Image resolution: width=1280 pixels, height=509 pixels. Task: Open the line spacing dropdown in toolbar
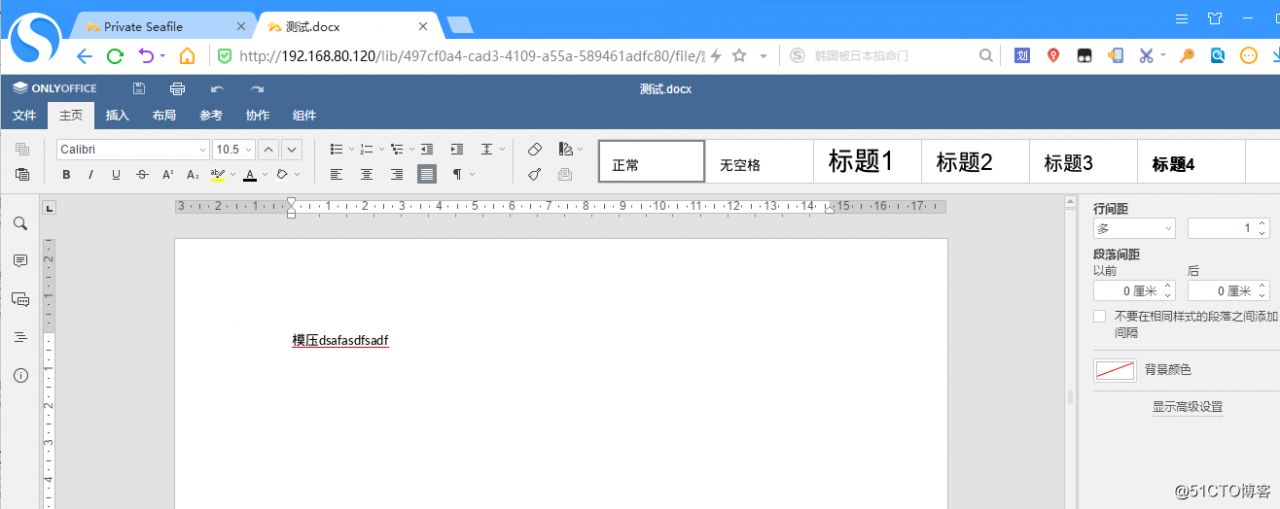tap(492, 149)
